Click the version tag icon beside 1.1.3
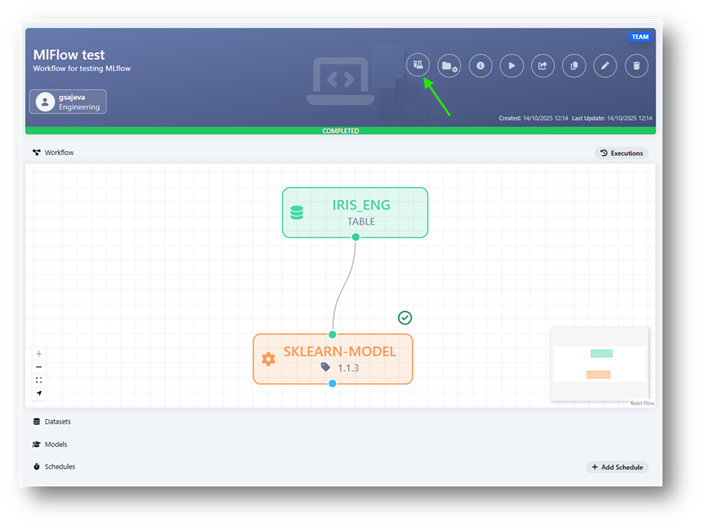Image resolution: width=704 pixels, height=528 pixels. pyautogui.click(x=326, y=367)
